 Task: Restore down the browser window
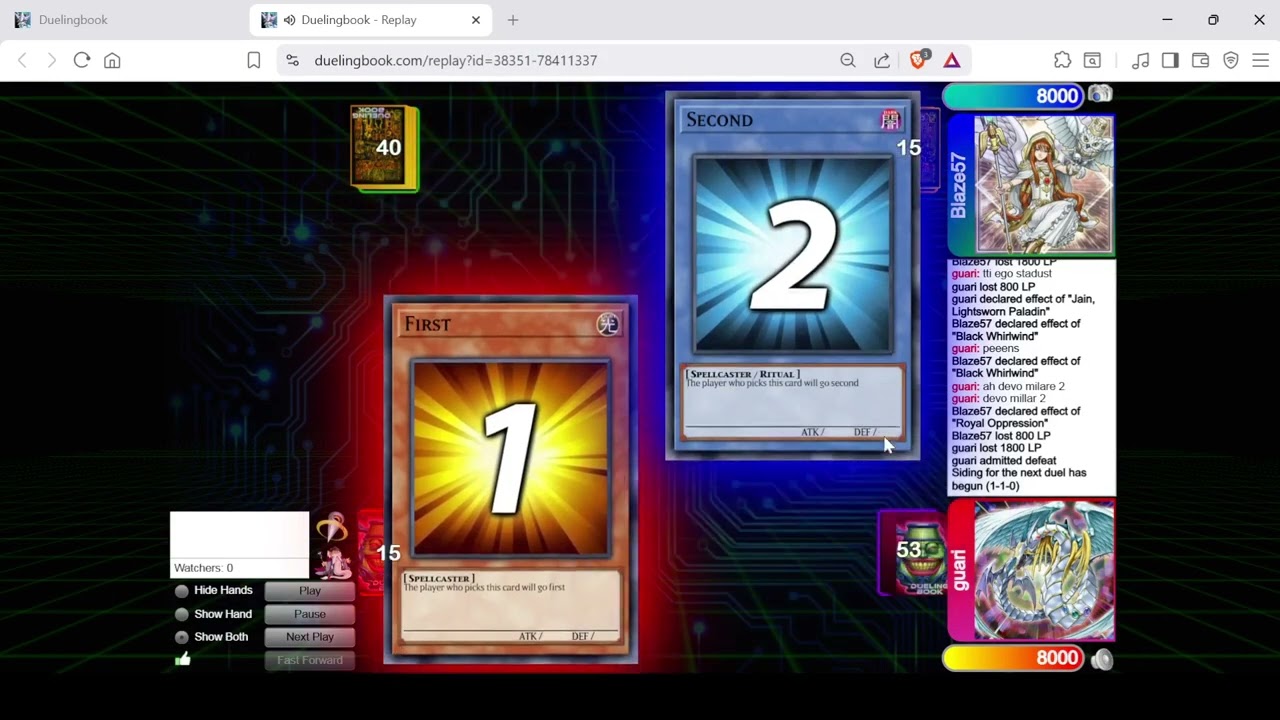point(1213,20)
